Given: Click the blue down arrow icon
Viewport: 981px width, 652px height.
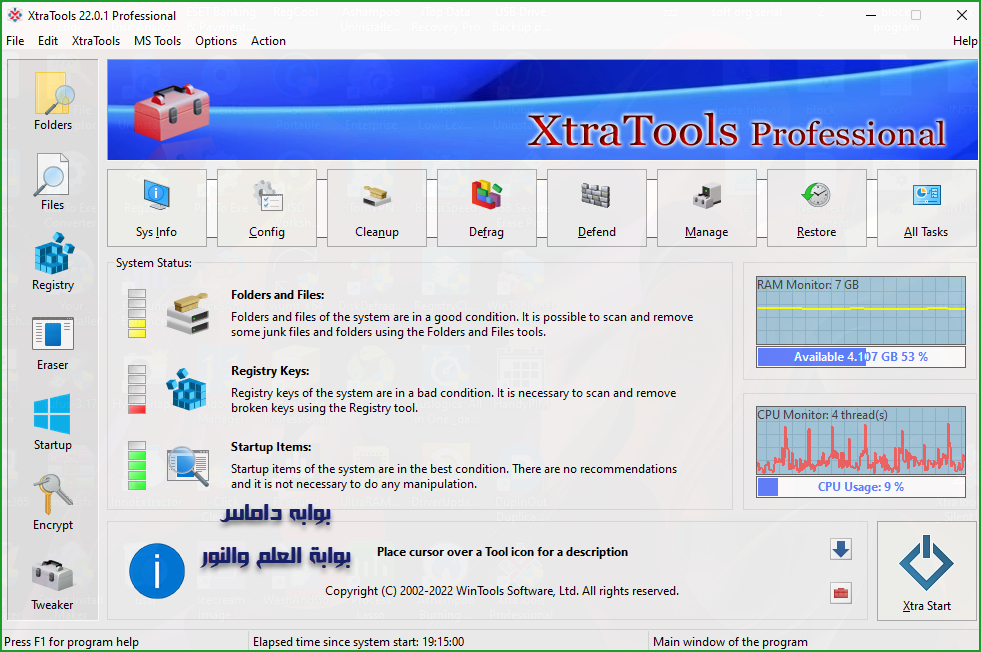Looking at the screenshot, I should pos(841,549).
